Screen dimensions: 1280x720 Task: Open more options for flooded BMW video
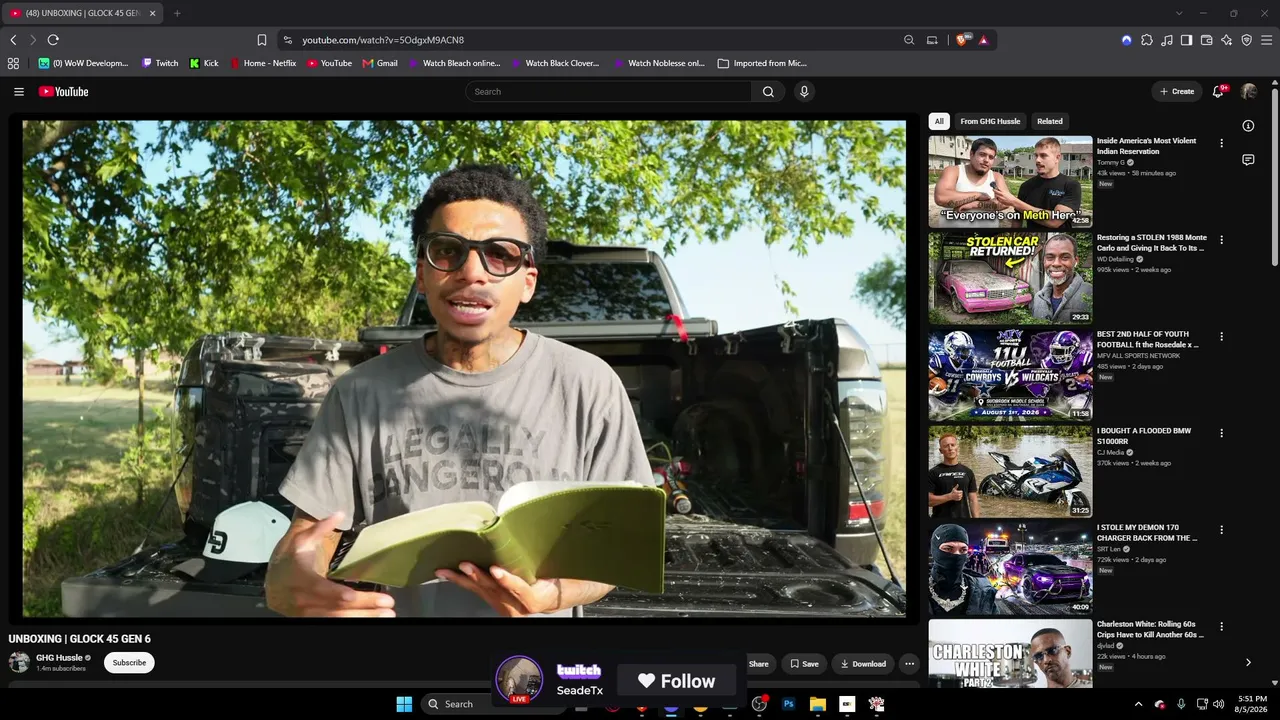pyautogui.click(x=1221, y=433)
